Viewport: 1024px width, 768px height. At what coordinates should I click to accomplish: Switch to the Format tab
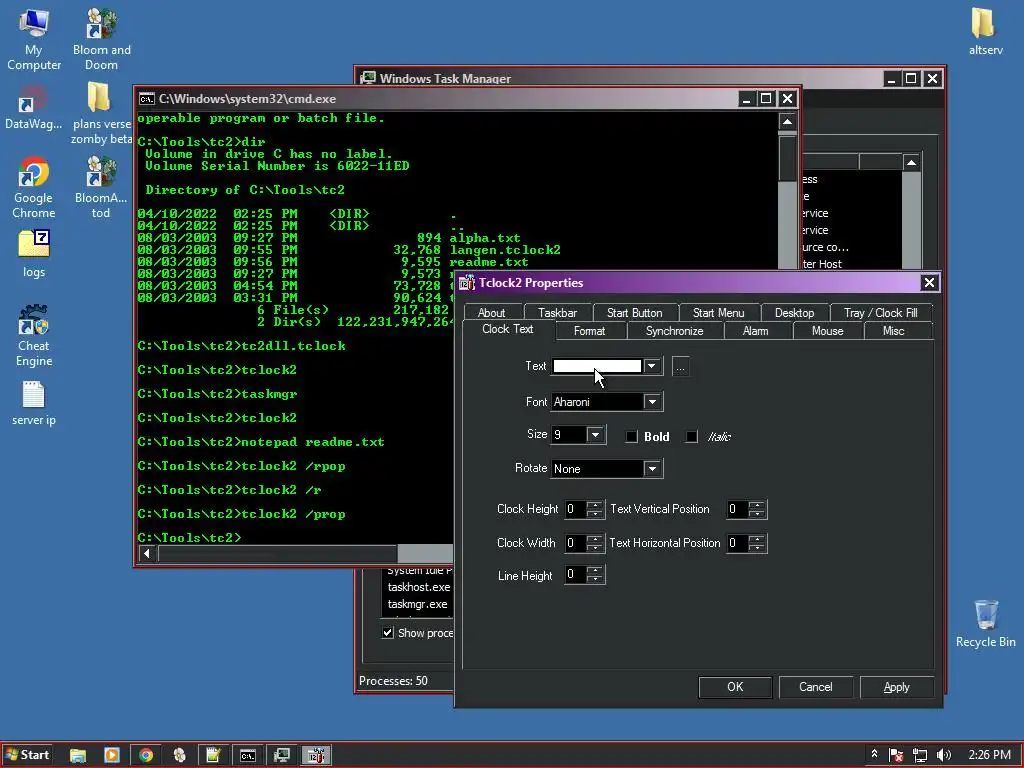(x=589, y=331)
